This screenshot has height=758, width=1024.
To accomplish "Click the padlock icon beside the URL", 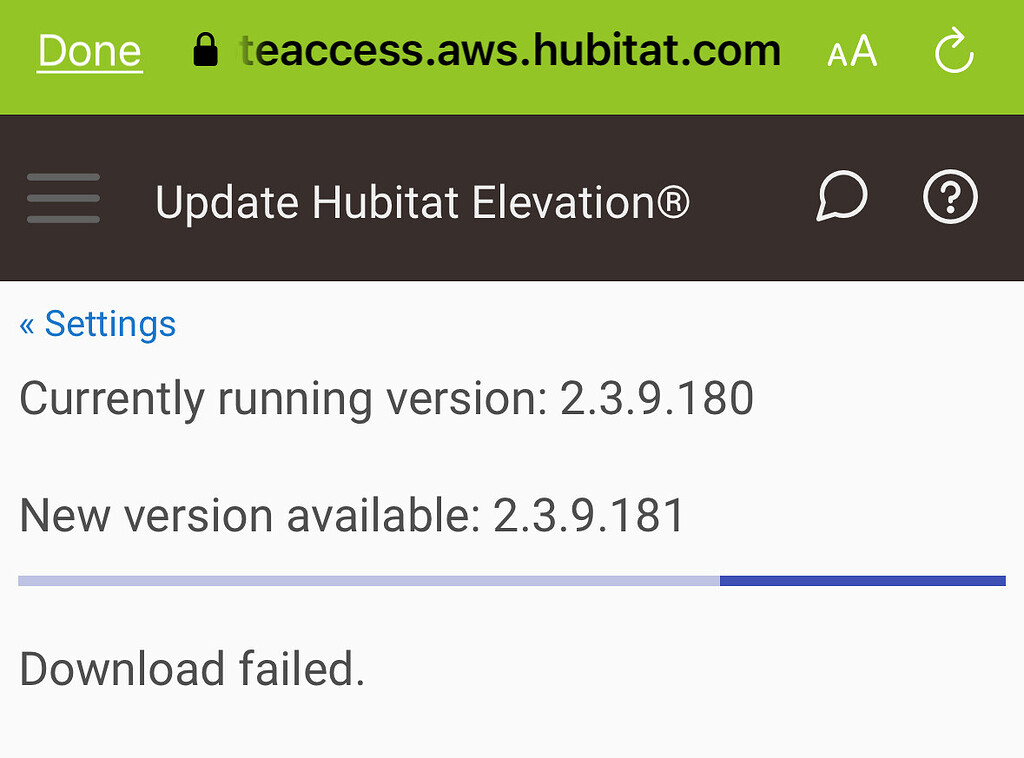I will coord(205,48).
